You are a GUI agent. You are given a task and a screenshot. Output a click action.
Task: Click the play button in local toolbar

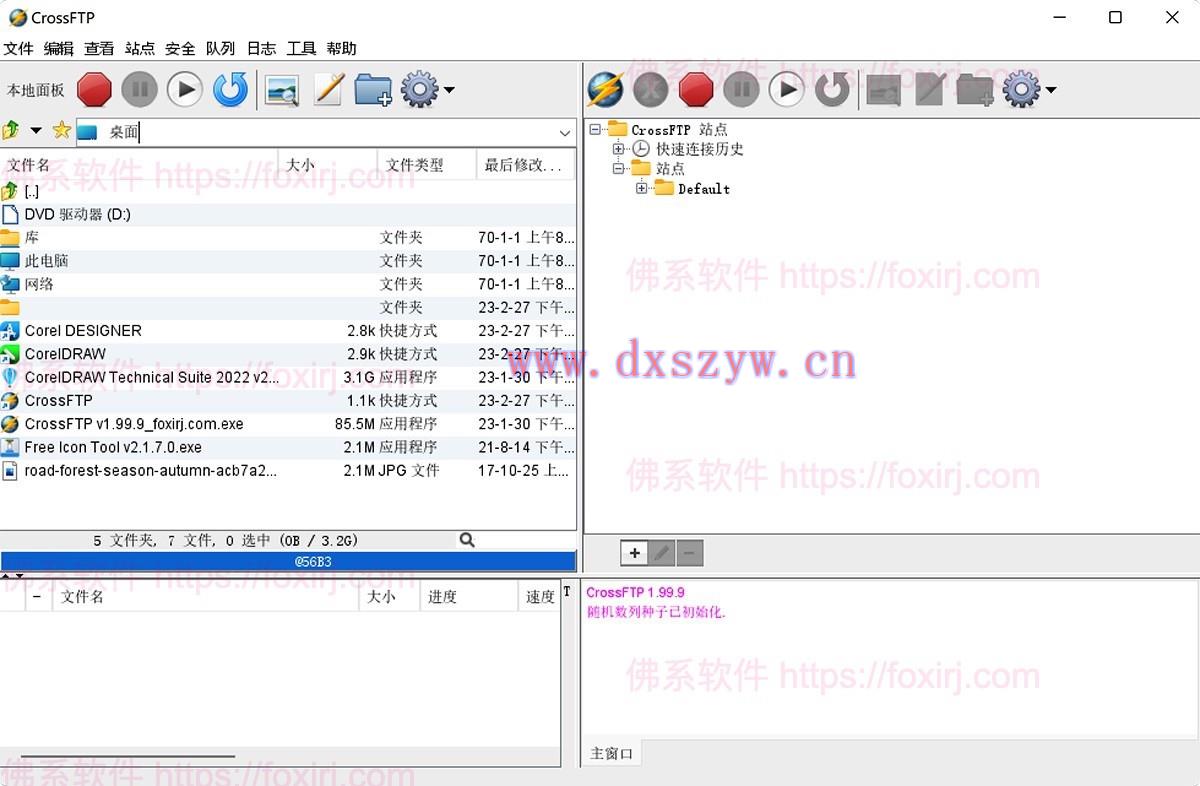[185, 90]
